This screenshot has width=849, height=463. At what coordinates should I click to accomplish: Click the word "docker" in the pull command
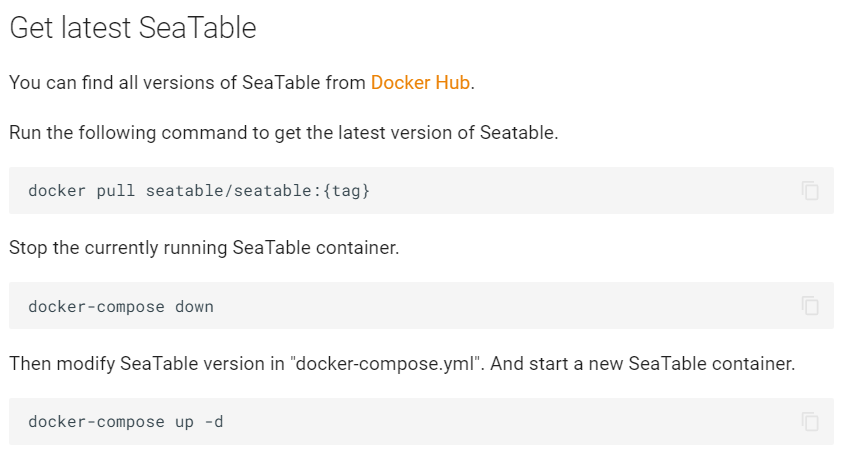pyautogui.click(x=57, y=191)
